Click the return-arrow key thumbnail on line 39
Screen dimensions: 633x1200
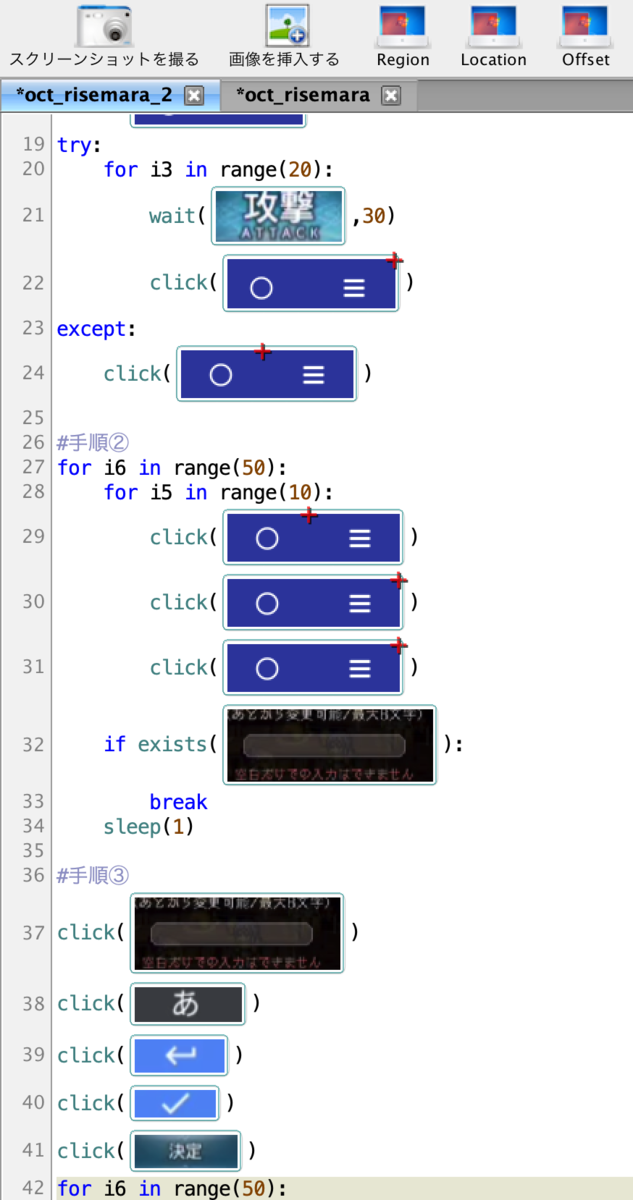(x=179, y=1056)
